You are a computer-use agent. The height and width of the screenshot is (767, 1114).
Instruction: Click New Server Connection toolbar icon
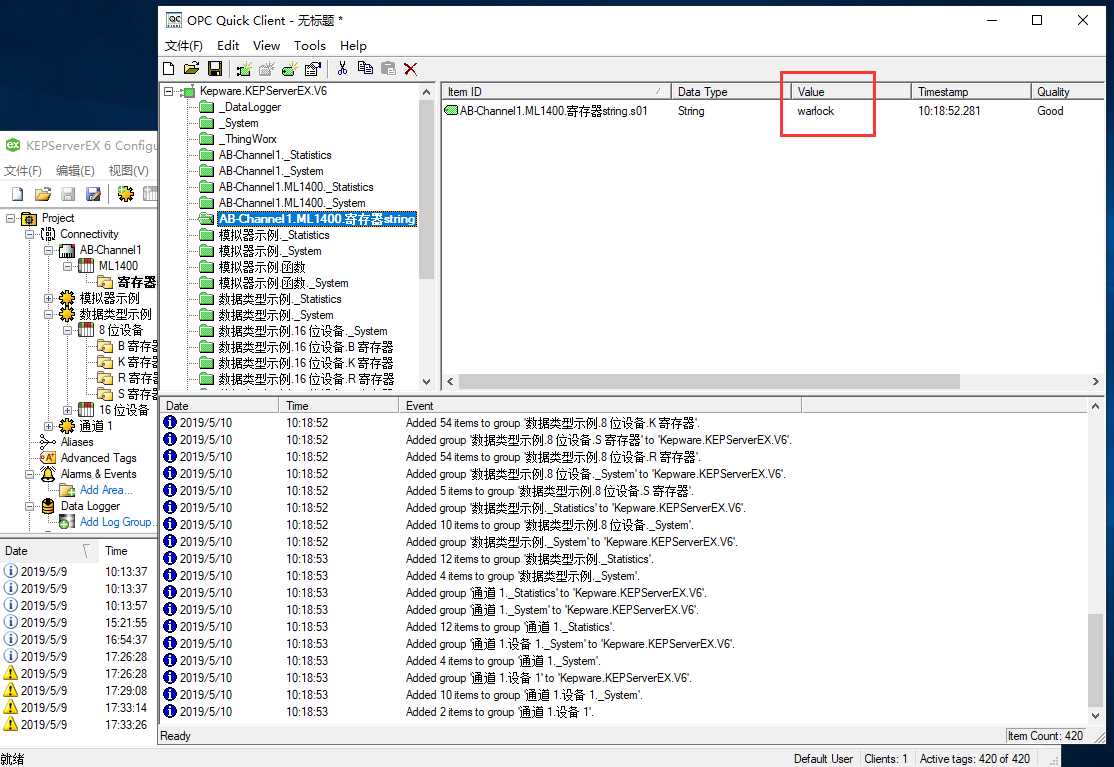point(244,69)
